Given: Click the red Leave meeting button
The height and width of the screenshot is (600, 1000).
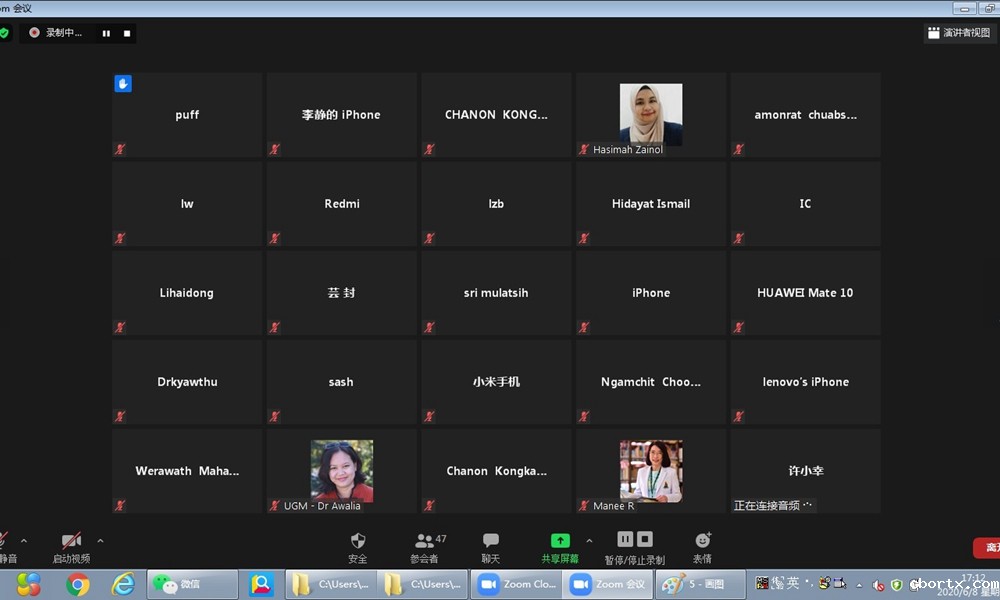Looking at the screenshot, I should click(x=988, y=547).
